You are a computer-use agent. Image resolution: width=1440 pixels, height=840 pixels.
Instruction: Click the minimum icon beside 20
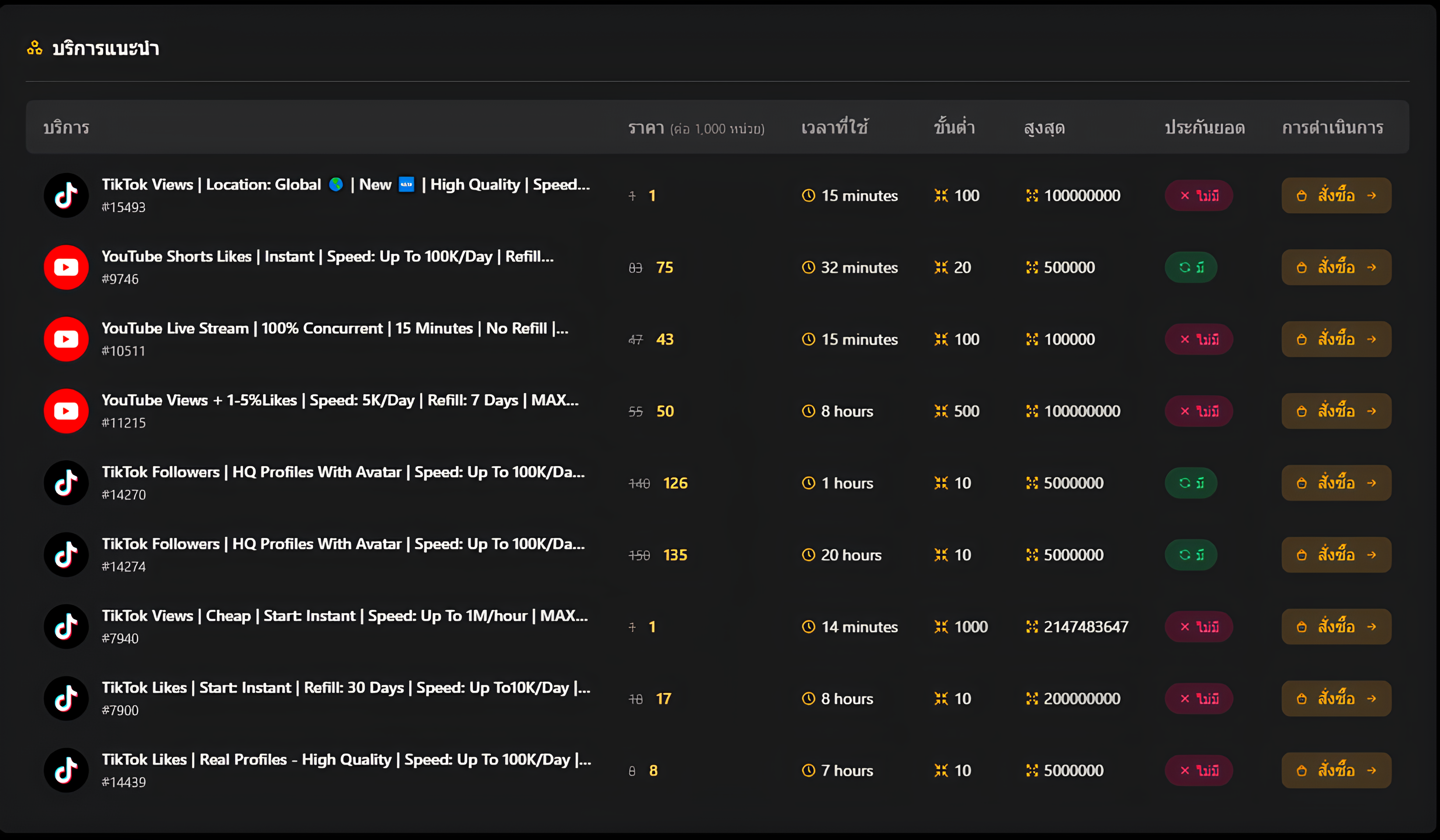(x=941, y=268)
